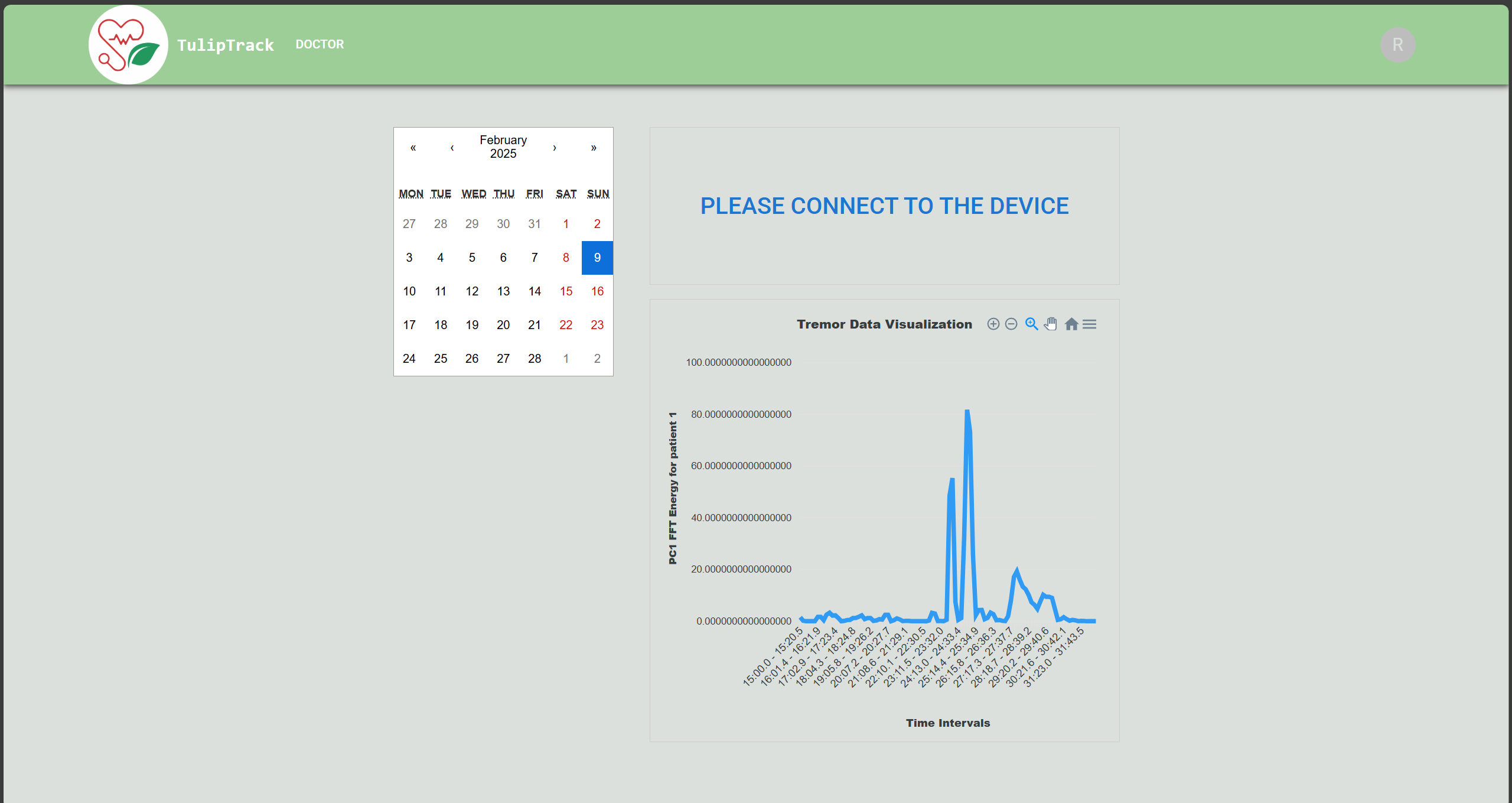Enable the panning hand tool

(1051, 324)
